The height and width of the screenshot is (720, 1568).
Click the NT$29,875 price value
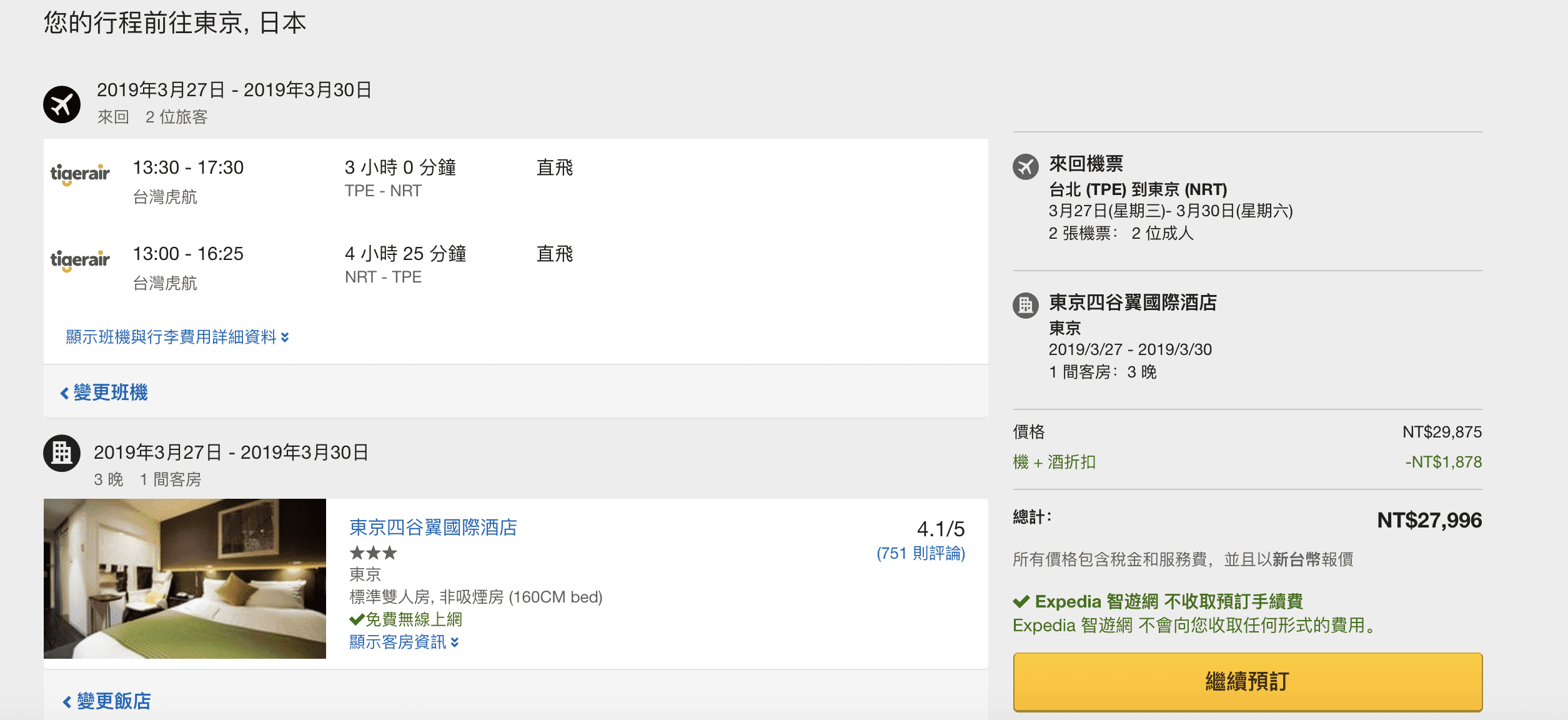click(x=1442, y=432)
